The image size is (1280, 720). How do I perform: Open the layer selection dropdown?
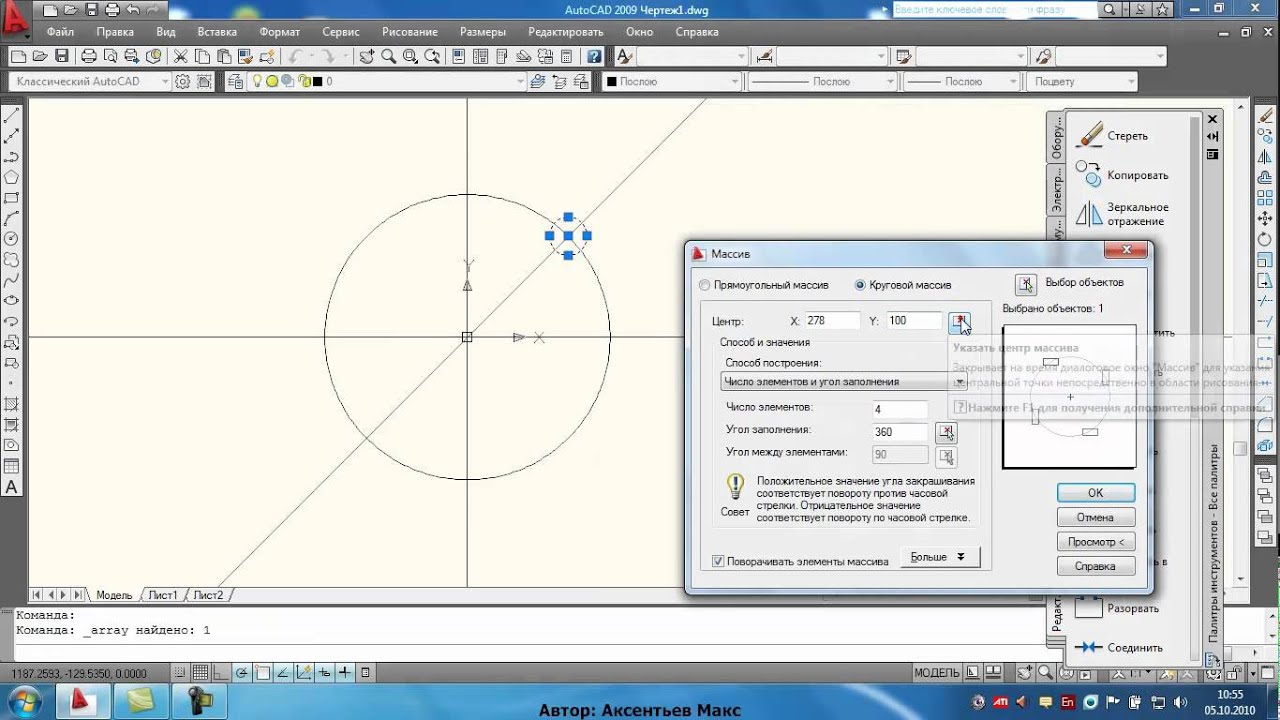click(387, 82)
